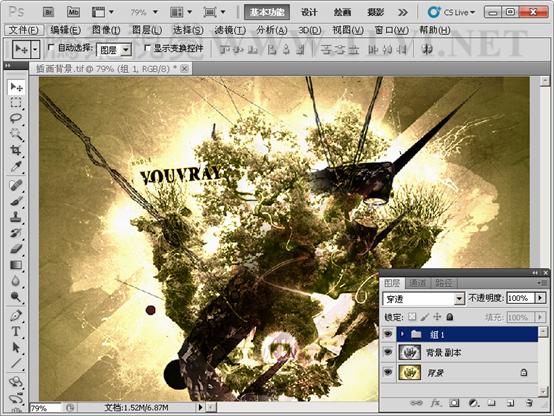Select the Type tool
The width and height of the screenshot is (554, 416).
[16, 331]
